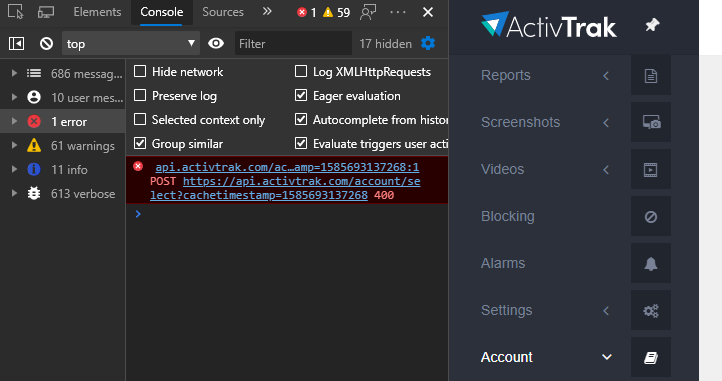Expand the 11 info group
This screenshot has height=381, width=722.
[14, 169]
